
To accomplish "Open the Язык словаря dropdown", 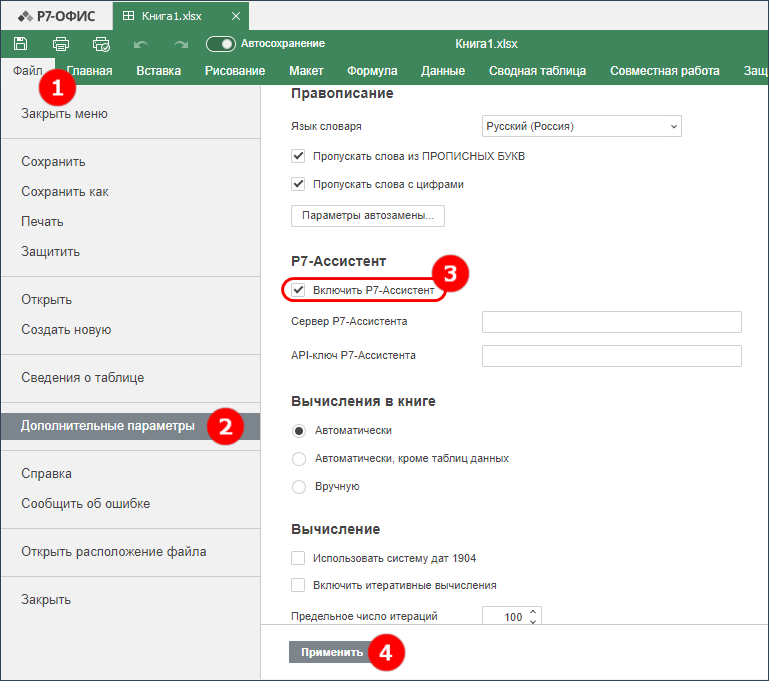I will pos(582,126).
